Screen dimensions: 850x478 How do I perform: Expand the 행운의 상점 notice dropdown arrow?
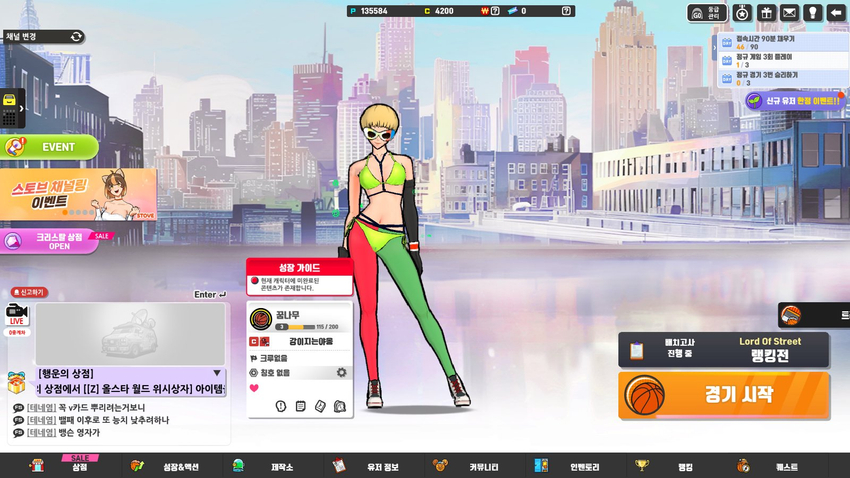tap(217, 373)
